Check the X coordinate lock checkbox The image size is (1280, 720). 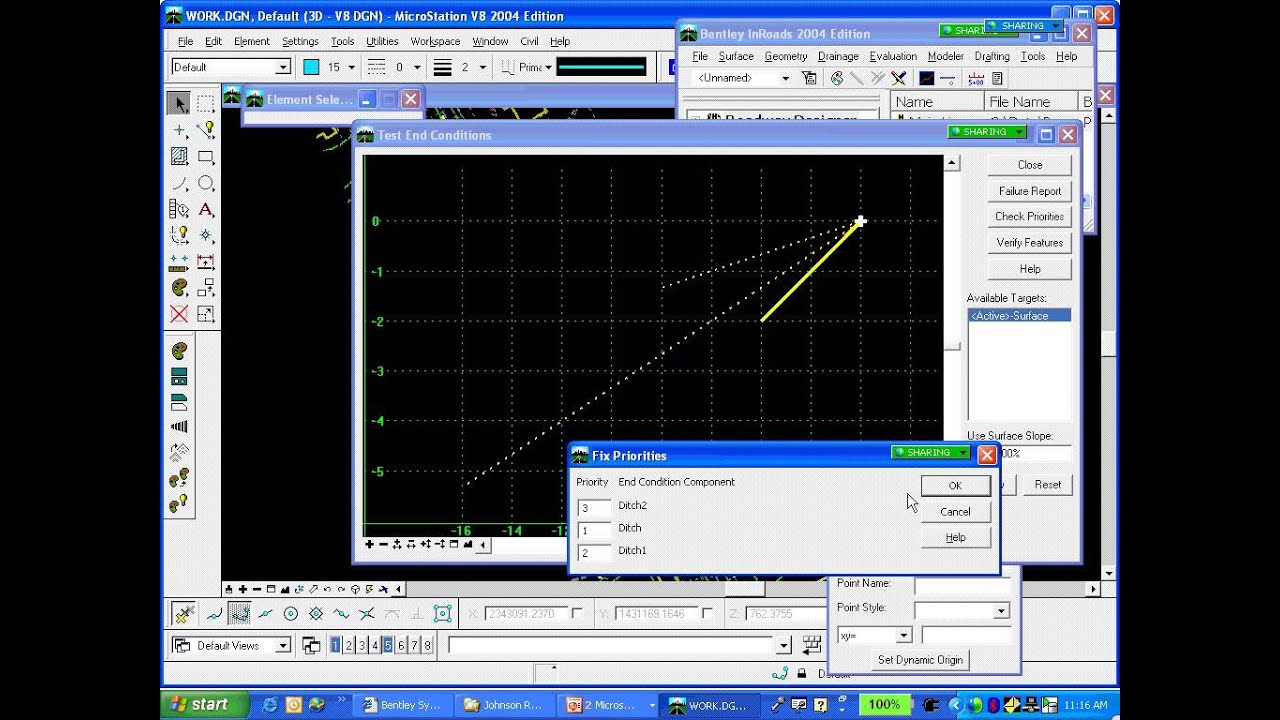[577, 613]
